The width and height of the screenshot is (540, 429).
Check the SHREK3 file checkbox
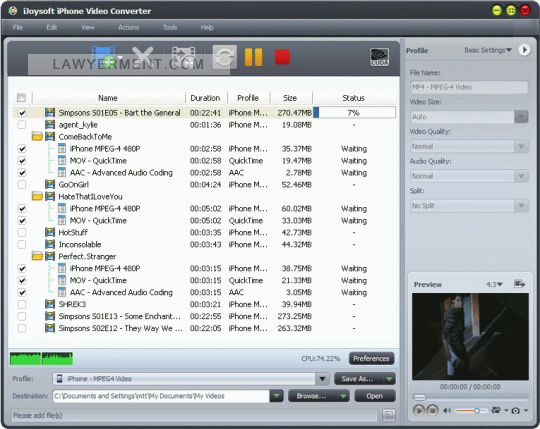coord(22,304)
